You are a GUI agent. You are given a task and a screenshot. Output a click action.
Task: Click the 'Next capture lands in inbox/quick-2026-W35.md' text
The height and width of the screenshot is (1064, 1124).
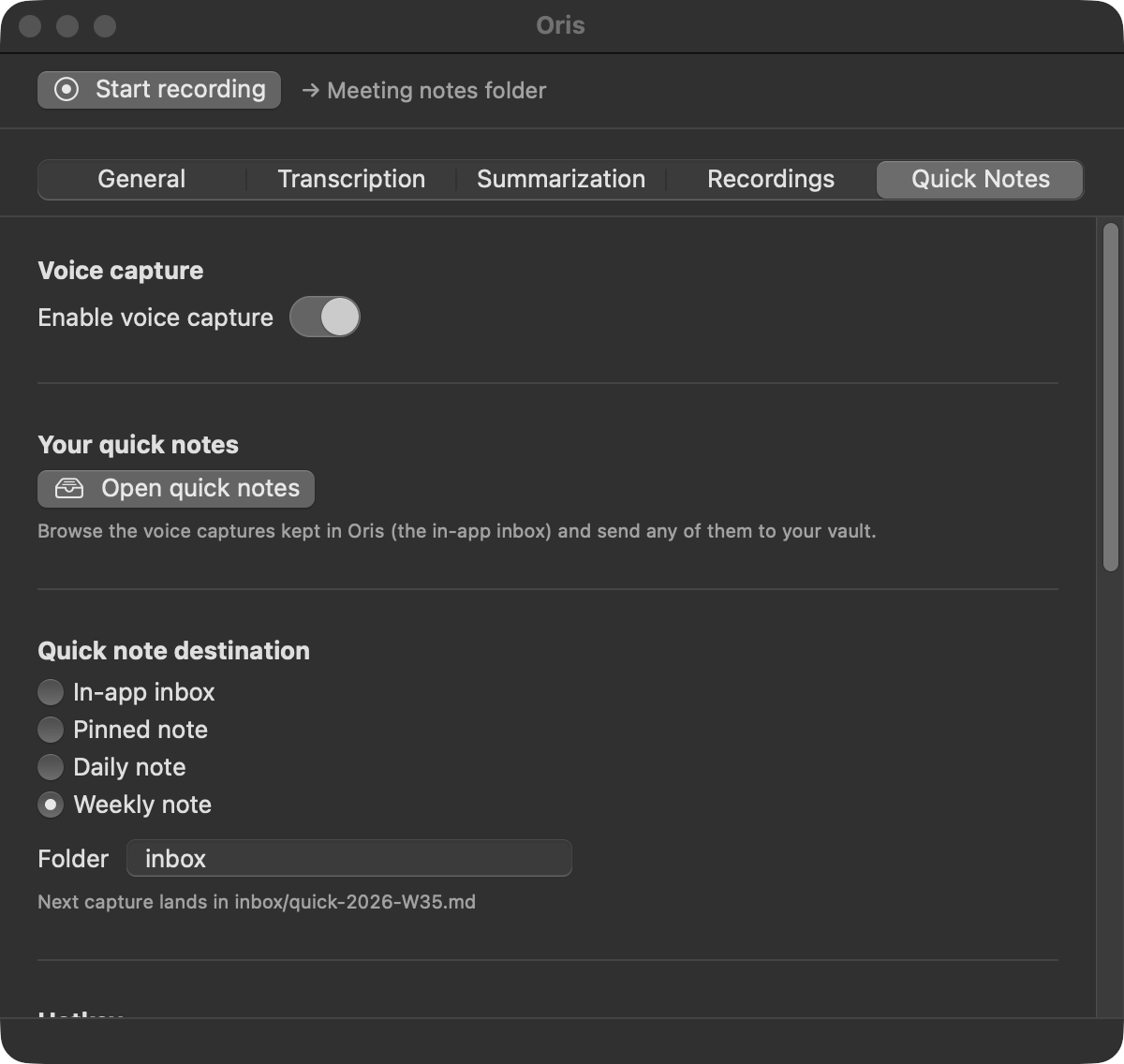(257, 902)
